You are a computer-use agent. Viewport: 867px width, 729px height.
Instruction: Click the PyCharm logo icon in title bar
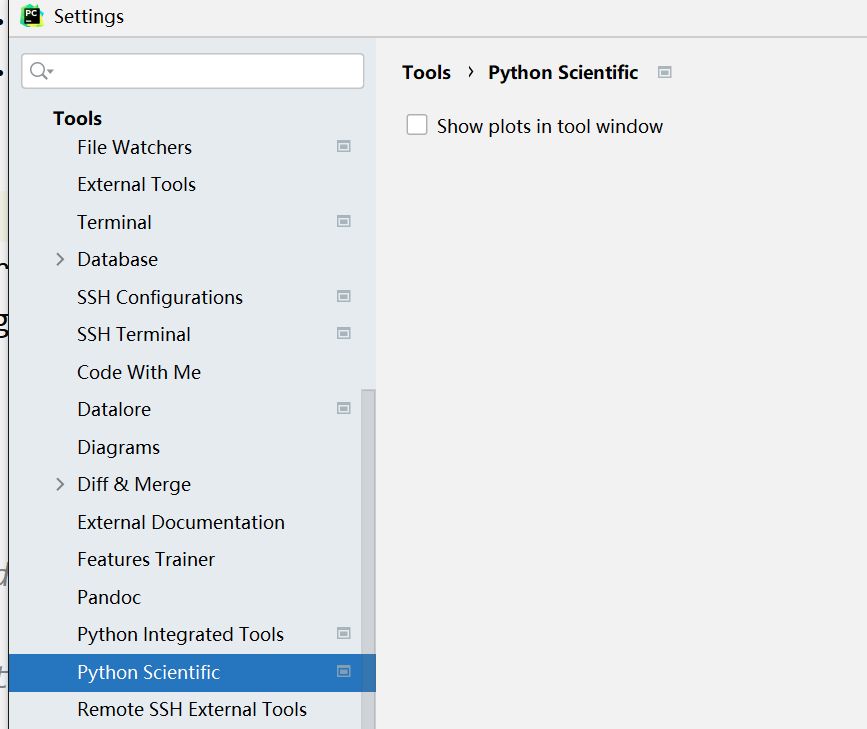tap(32, 16)
